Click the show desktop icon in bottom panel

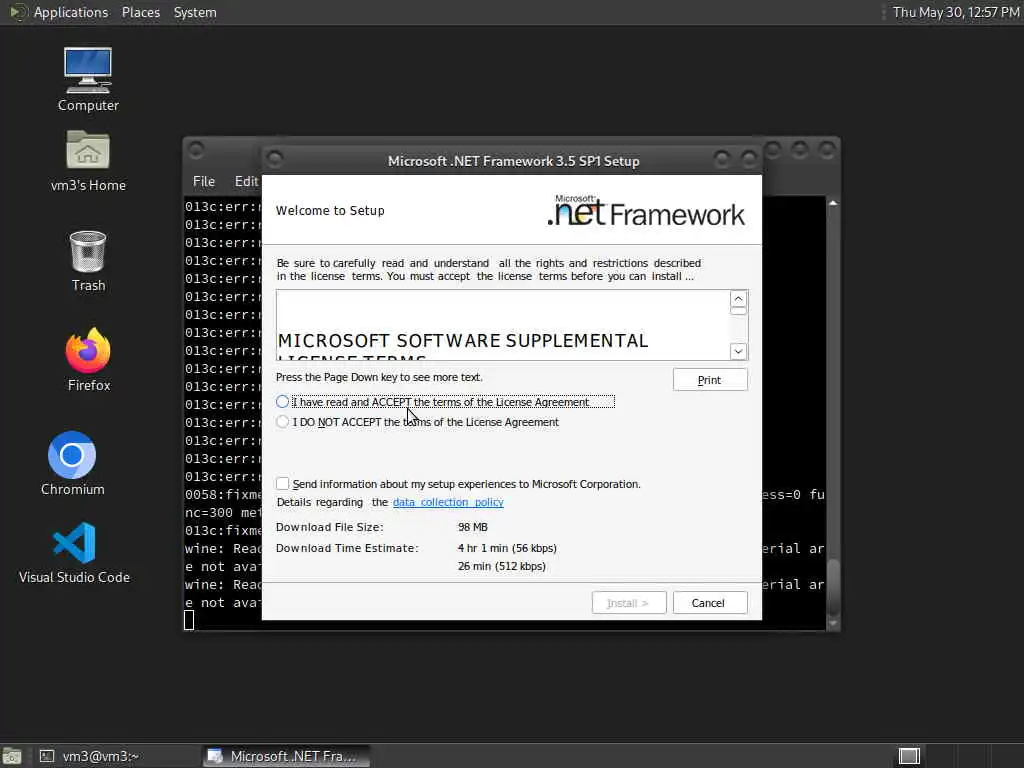tap(12, 756)
